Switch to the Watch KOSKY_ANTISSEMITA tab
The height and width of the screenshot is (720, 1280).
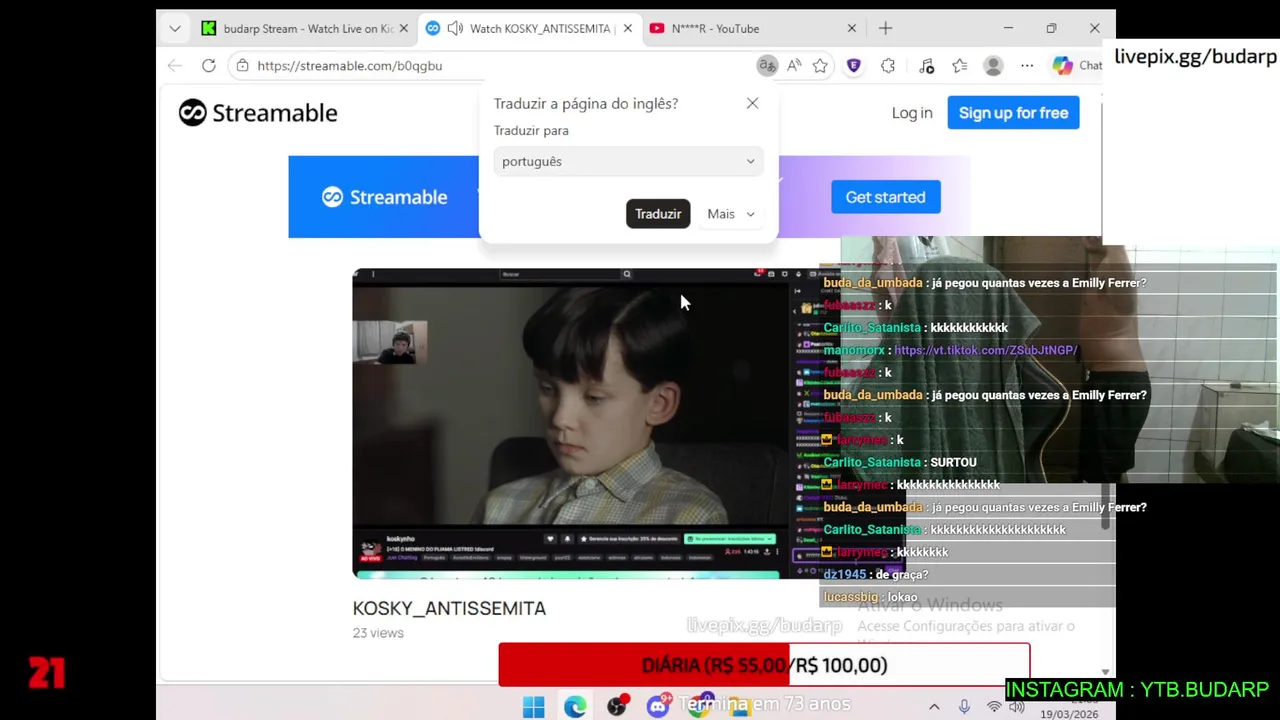point(530,29)
